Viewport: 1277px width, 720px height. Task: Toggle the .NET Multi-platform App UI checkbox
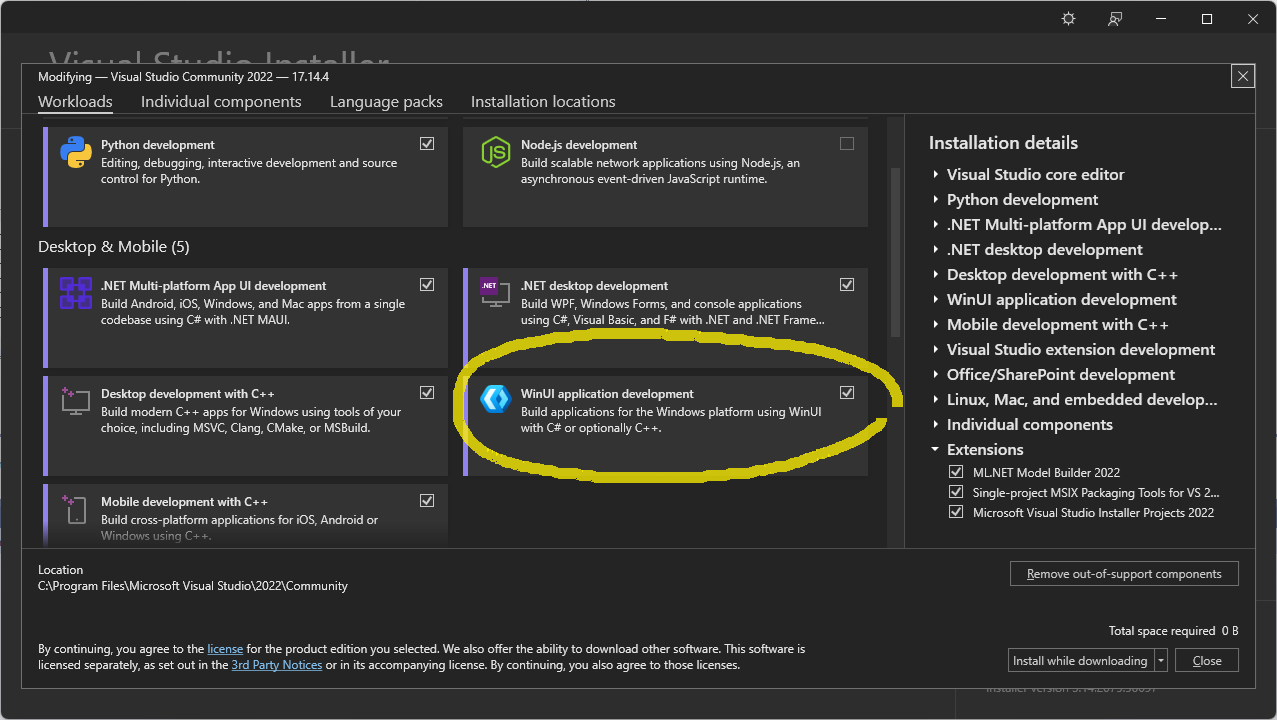point(427,285)
